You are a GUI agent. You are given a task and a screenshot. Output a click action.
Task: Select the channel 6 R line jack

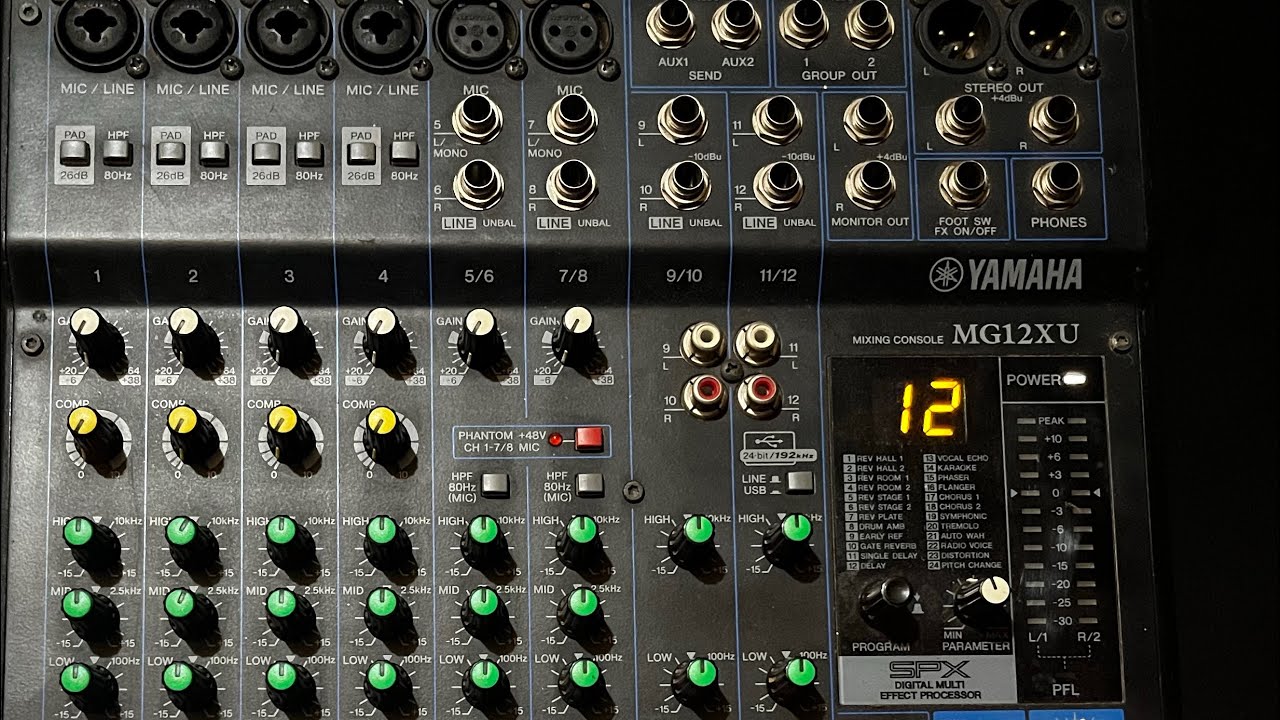coord(478,185)
